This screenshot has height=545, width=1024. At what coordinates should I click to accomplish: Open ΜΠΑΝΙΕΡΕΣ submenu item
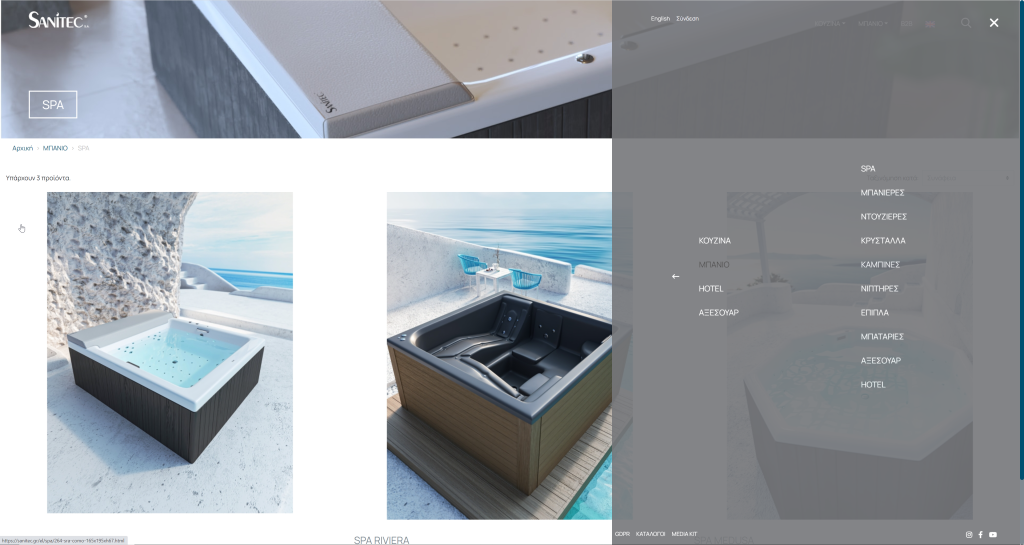(882, 192)
